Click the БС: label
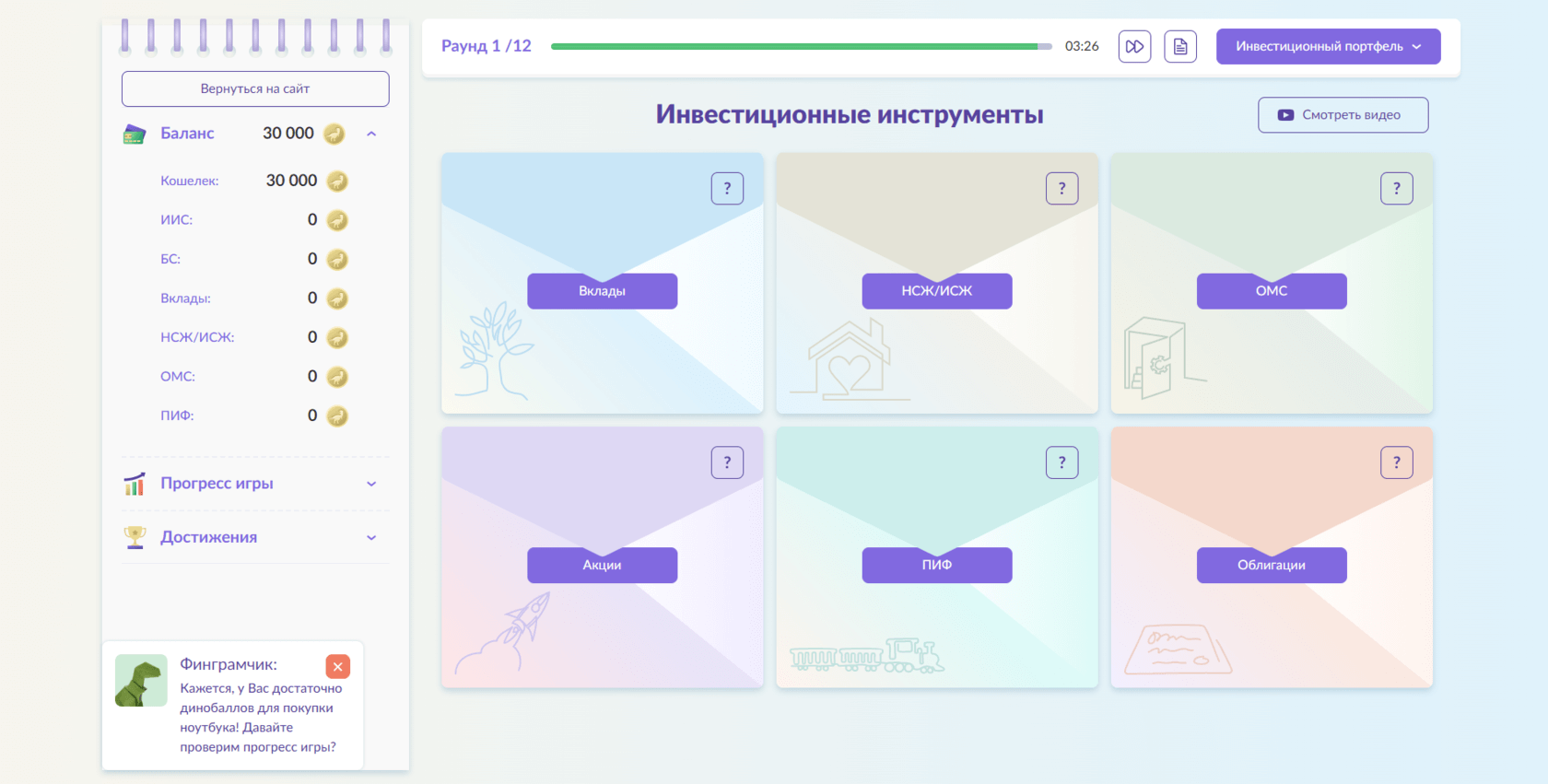The image size is (1548, 784). 170,259
